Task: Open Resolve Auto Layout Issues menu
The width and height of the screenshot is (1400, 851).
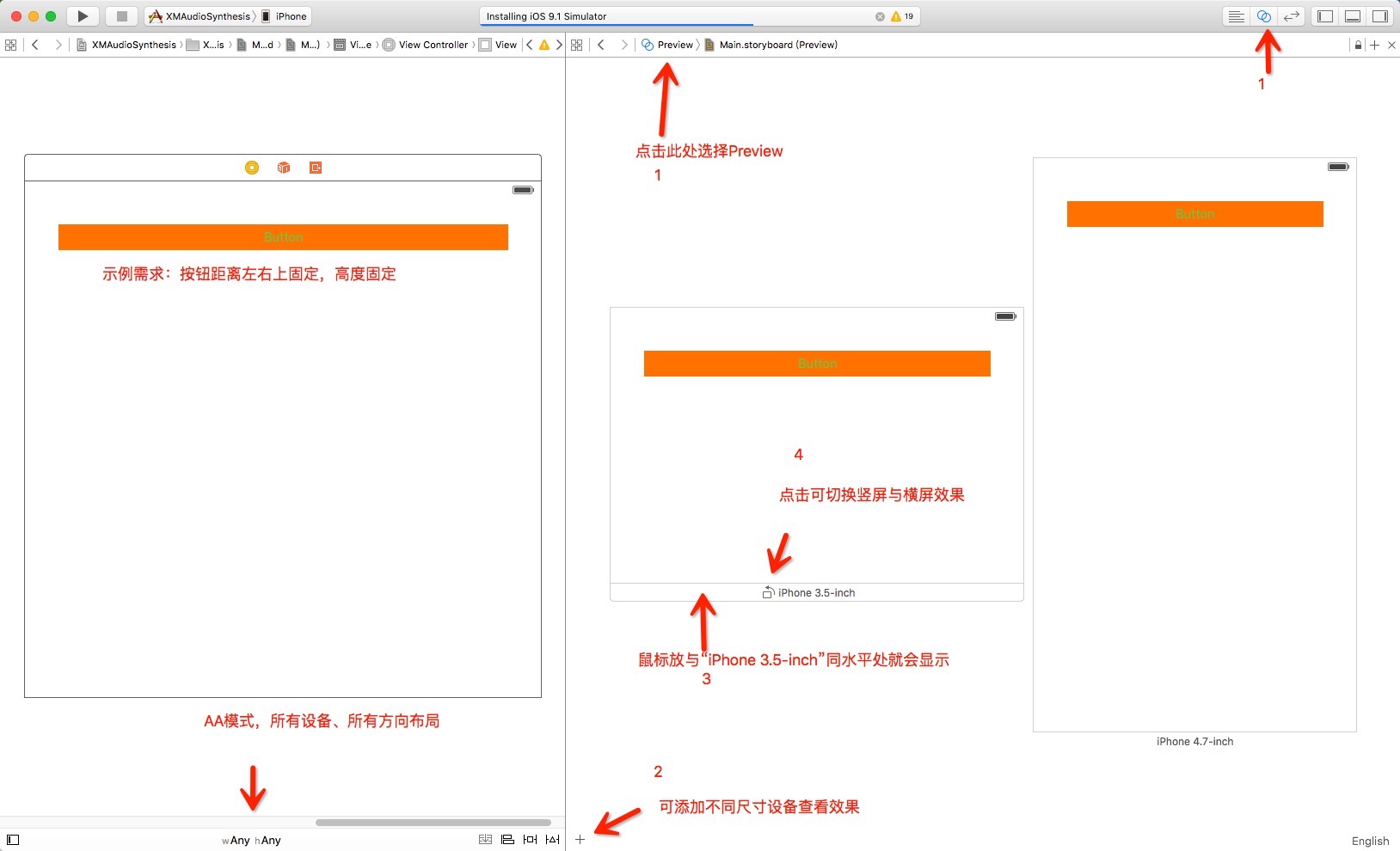Action: tap(552, 840)
